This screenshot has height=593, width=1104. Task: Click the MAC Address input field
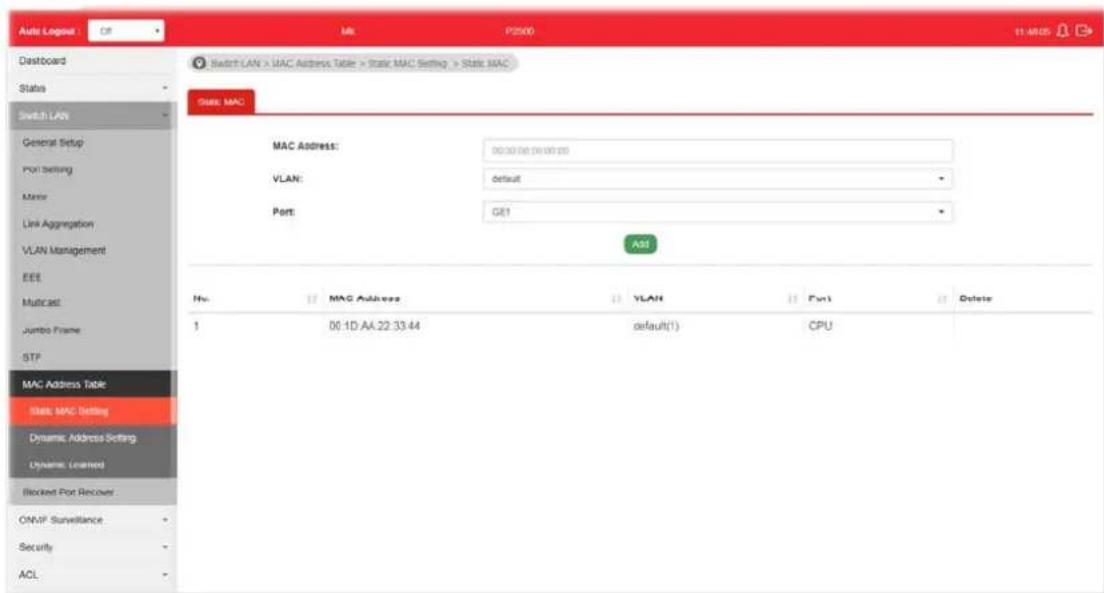[717, 151]
